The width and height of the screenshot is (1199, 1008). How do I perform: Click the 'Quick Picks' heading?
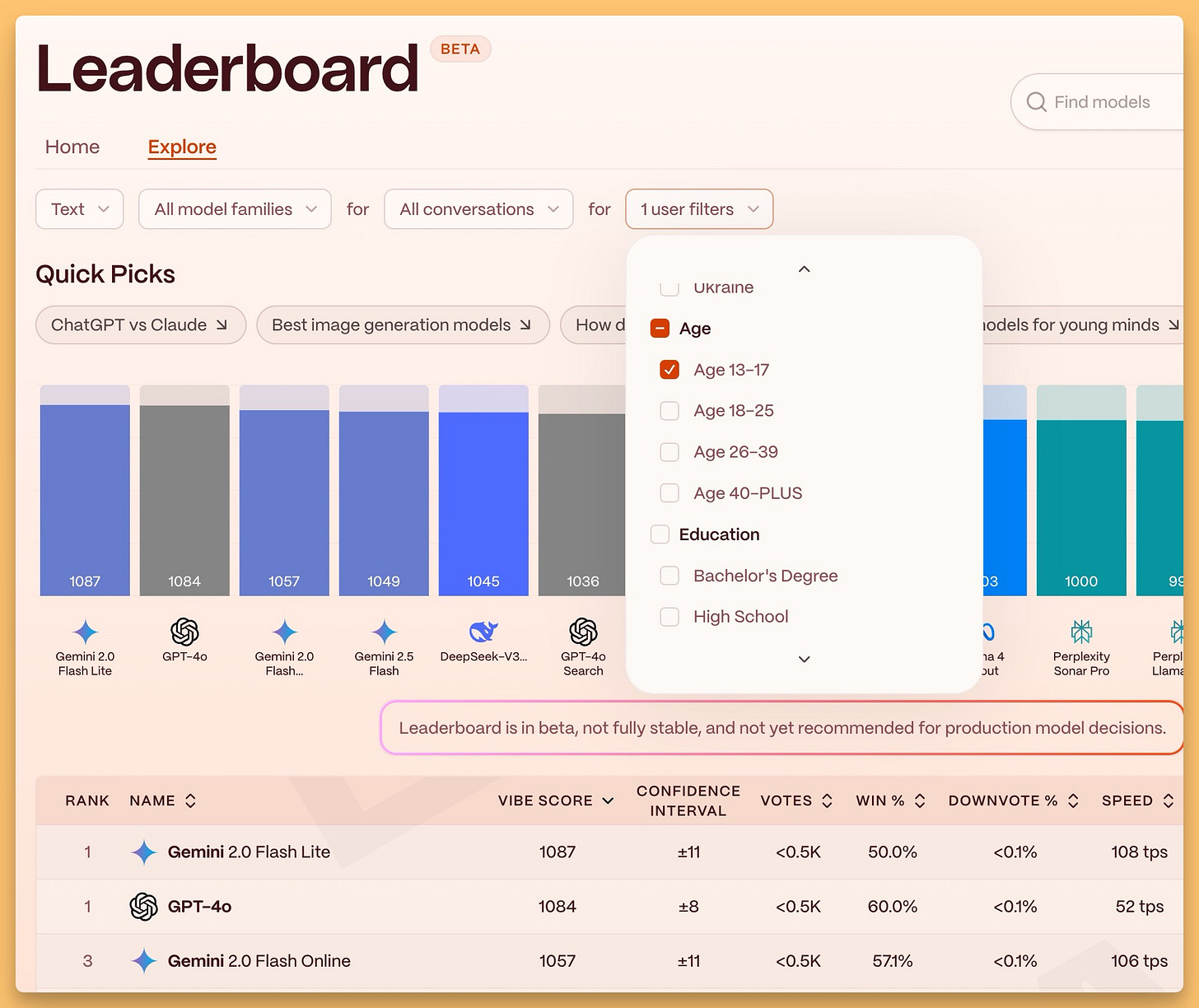pyautogui.click(x=105, y=274)
